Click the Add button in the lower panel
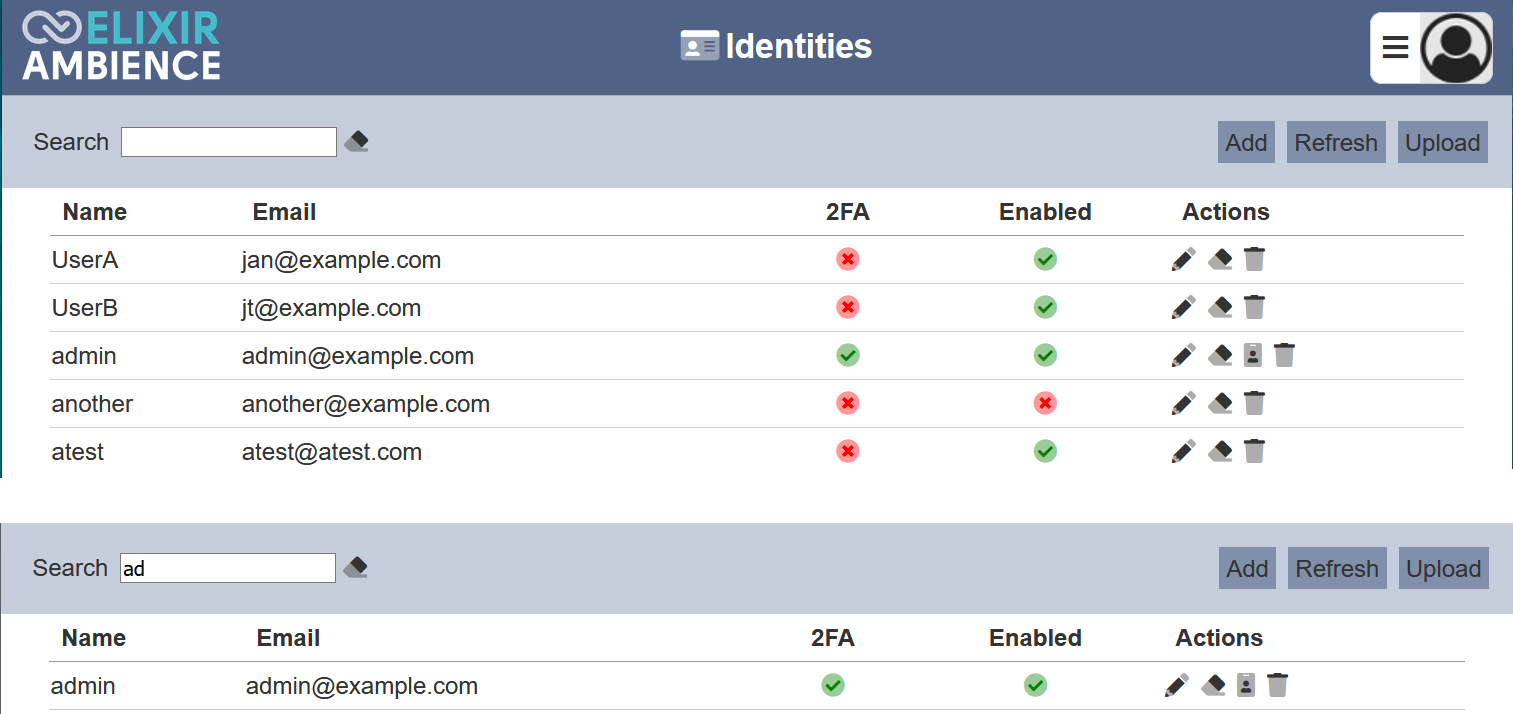The image size is (1513, 714). 1247,568
